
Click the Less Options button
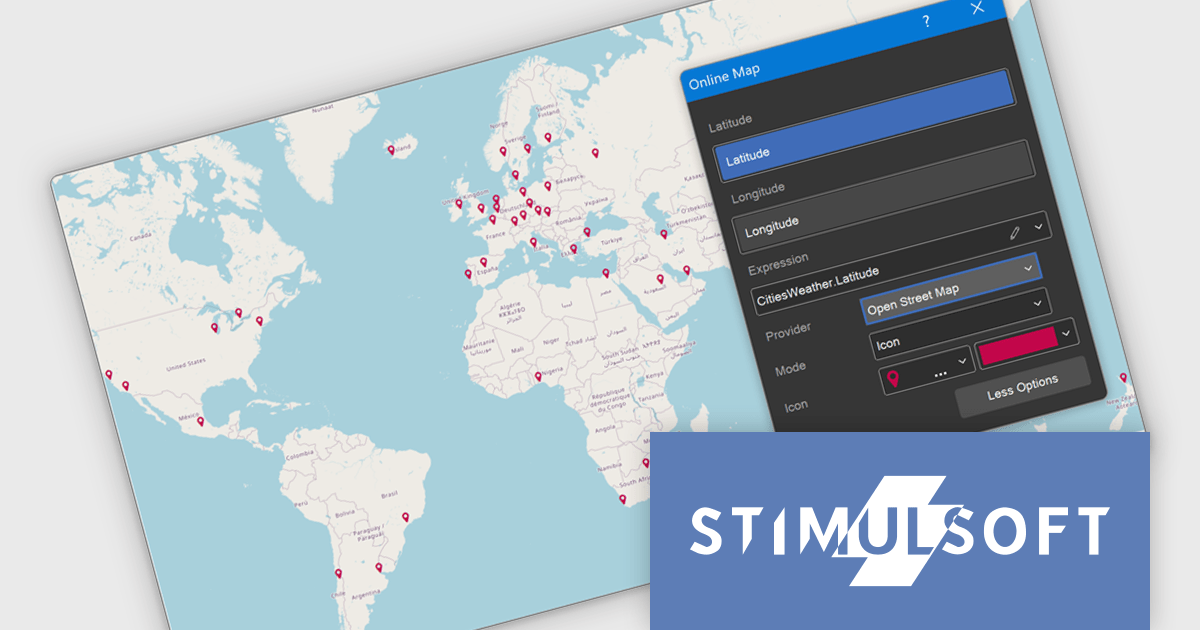click(1022, 387)
